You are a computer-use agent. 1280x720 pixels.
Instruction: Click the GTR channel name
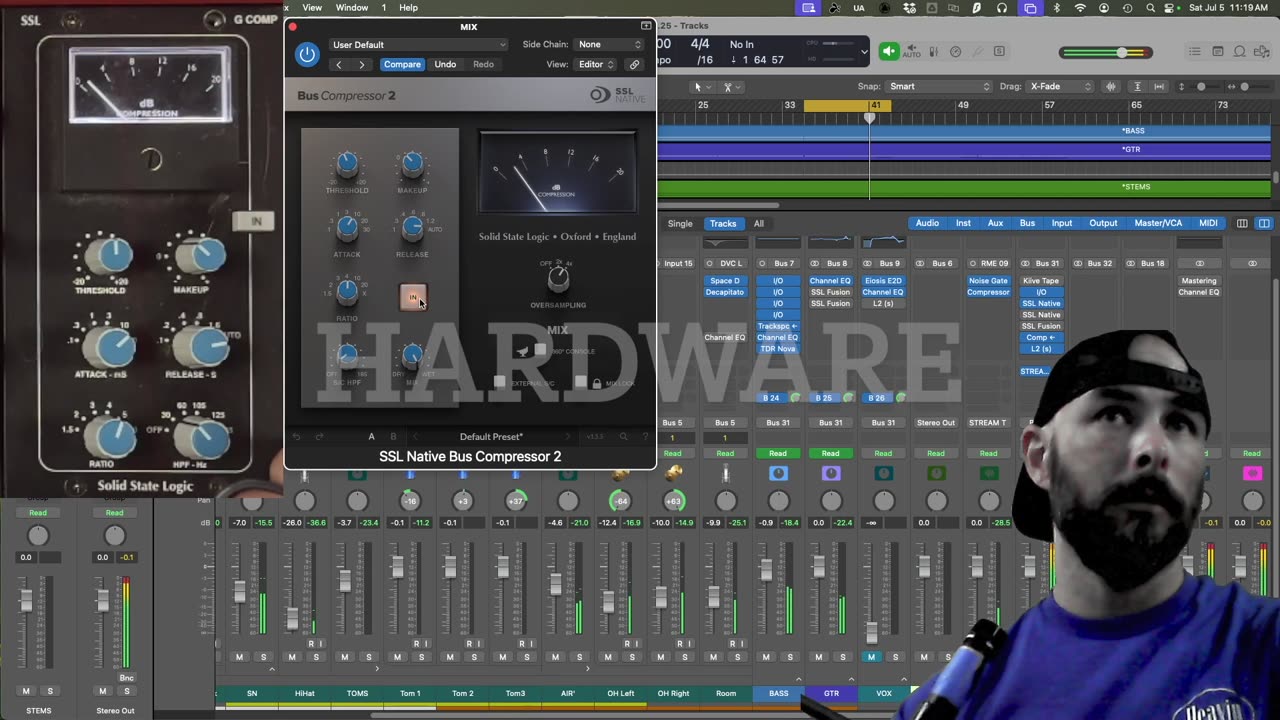pyautogui.click(x=831, y=693)
